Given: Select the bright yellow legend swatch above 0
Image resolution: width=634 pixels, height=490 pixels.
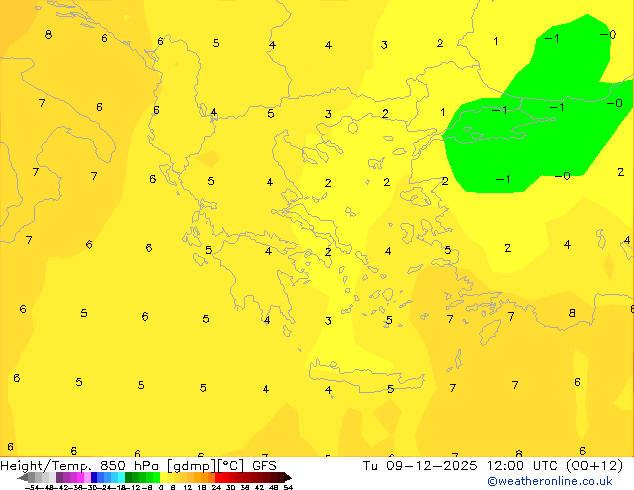Looking at the screenshot, I should pyautogui.click(x=163, y=477).
